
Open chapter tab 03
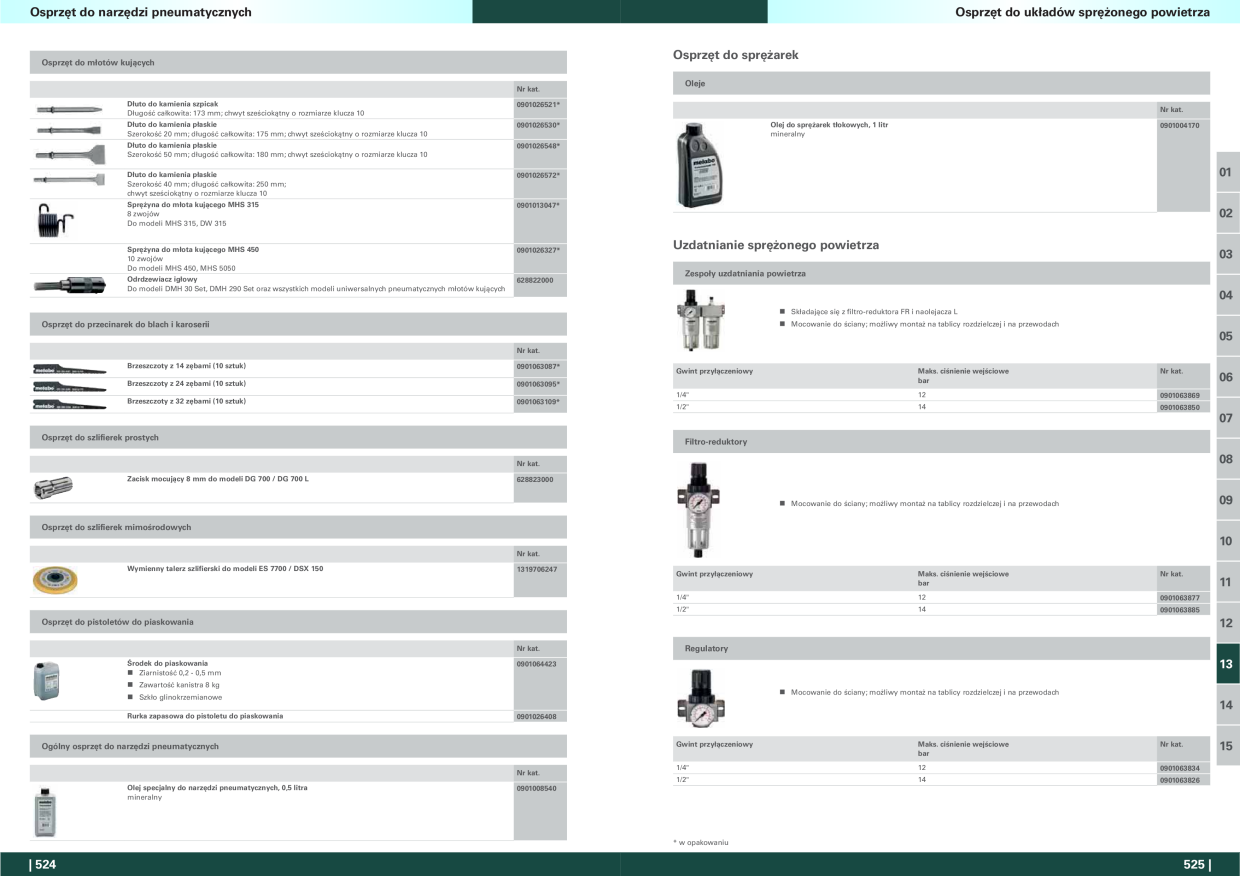(x=1227, y=254)
